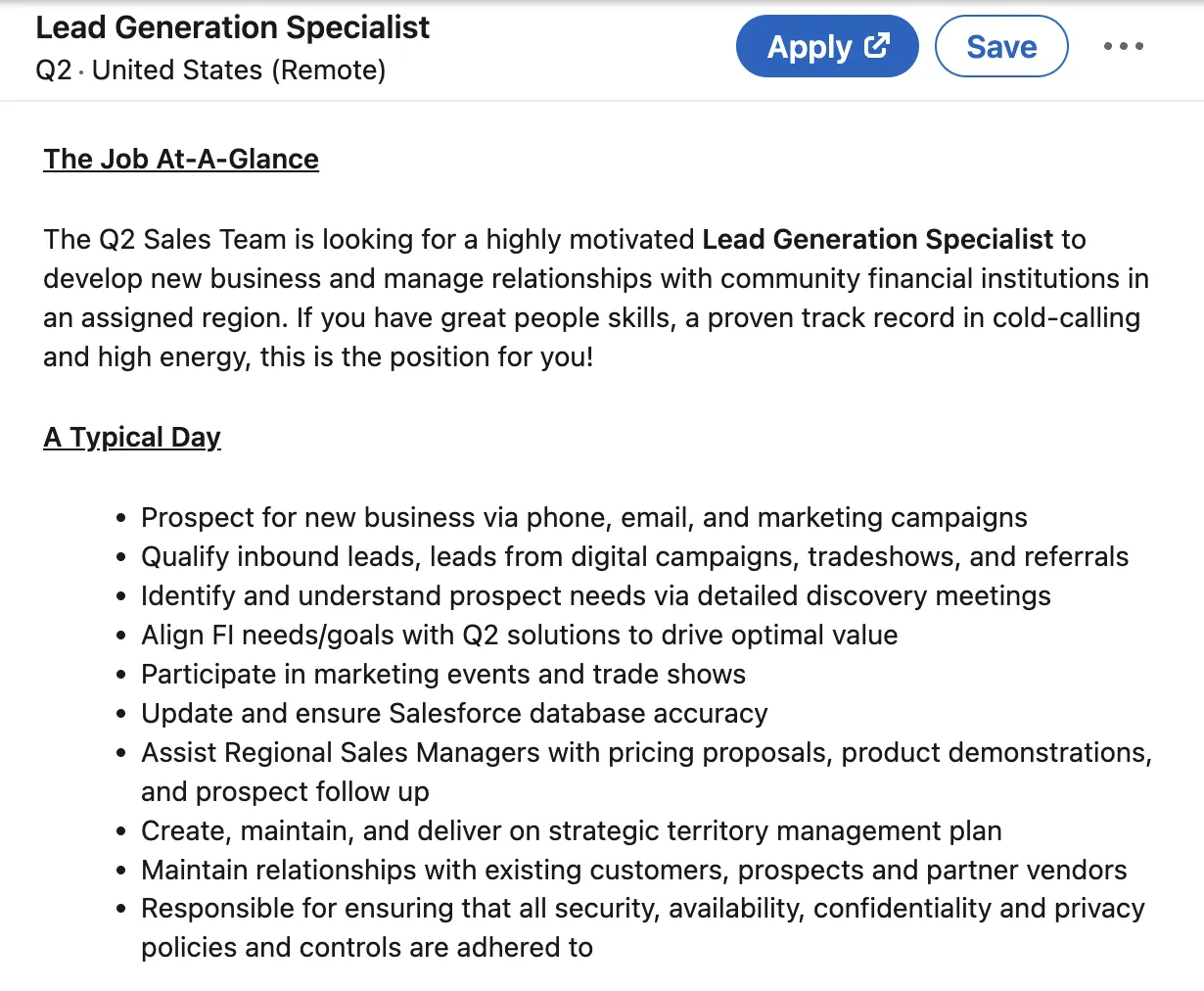Click Participate in marketing events line

pos(442,674)
